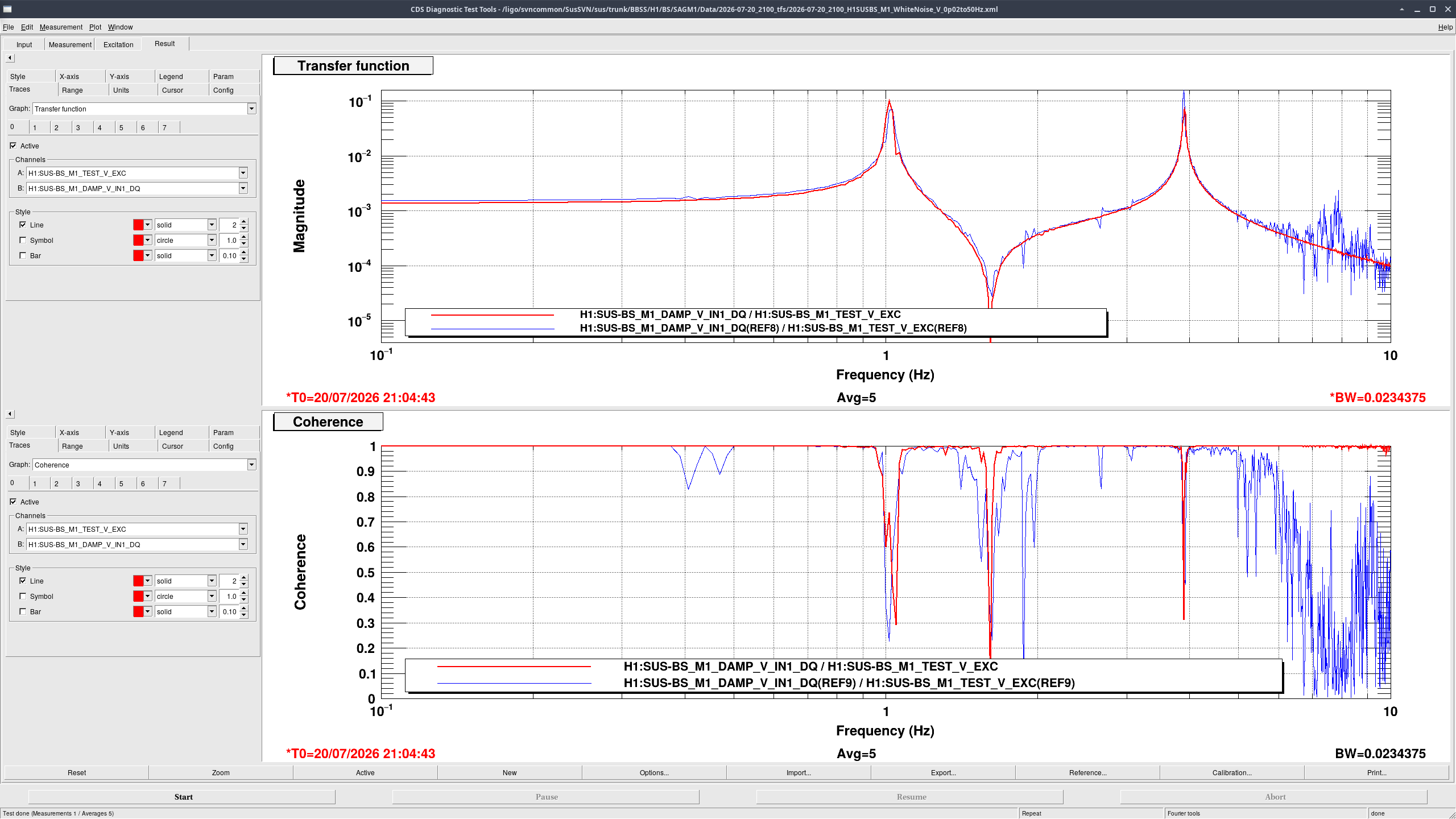Click the Active button in bottom toolbar
The width and height of the screenshot is (1456, 819).
pyautogui.click(x=365, y=772)
